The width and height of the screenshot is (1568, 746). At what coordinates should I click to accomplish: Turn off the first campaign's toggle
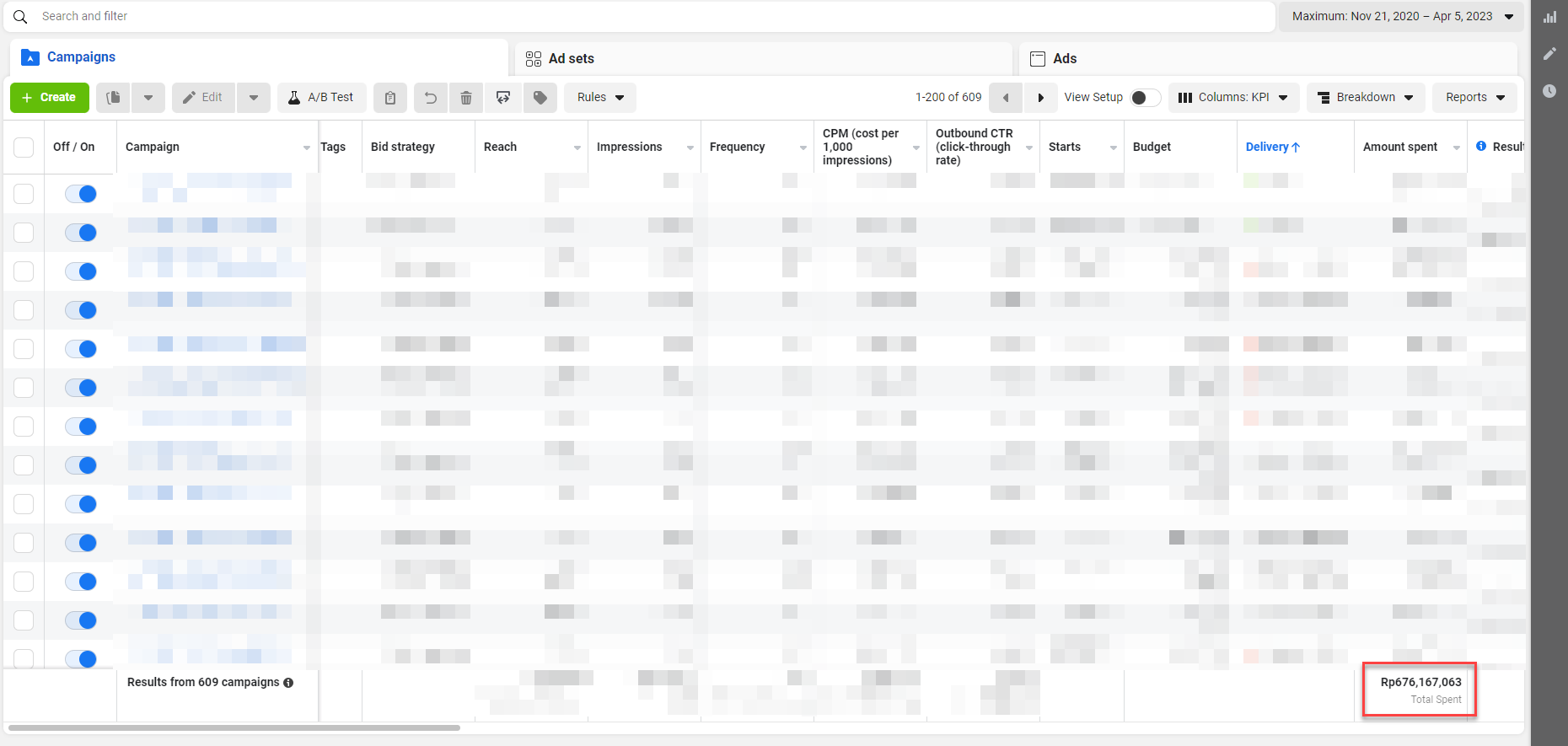click(x=81, y=194)
